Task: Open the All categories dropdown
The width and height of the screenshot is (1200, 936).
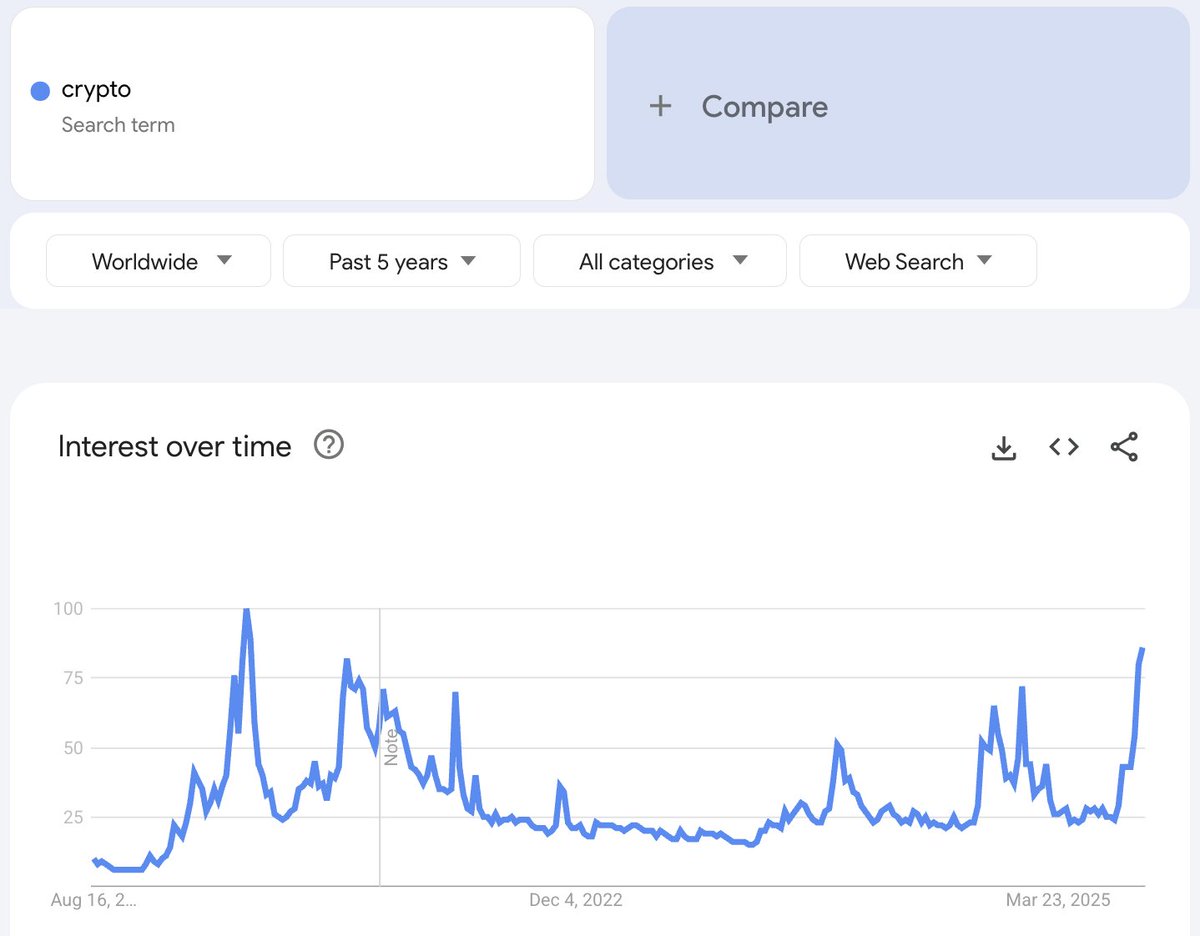Action: click(x=660, y=261)
